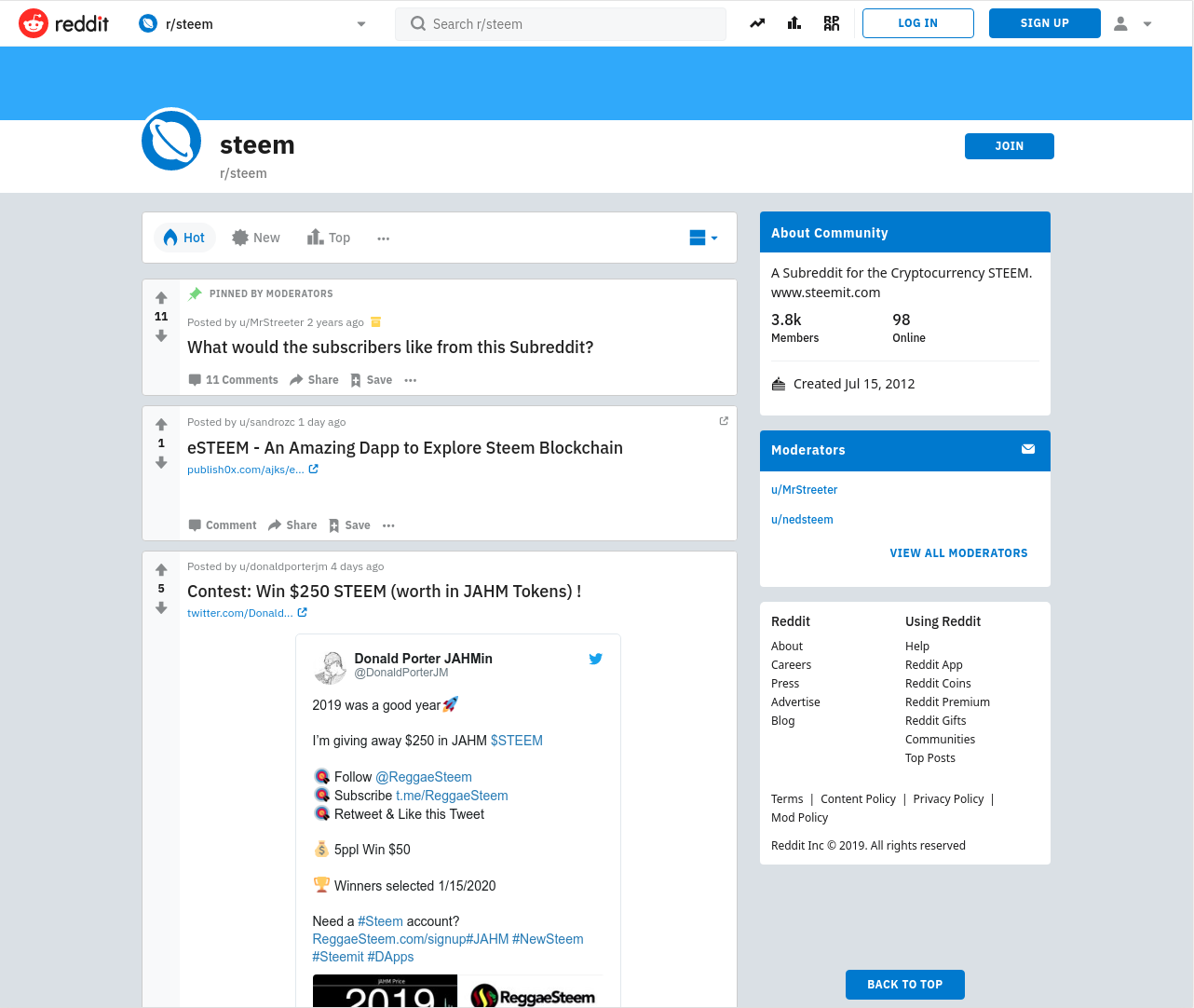Click the LOG IN button
Viewport: 1194px width, 1008px height.
[918, 23]
